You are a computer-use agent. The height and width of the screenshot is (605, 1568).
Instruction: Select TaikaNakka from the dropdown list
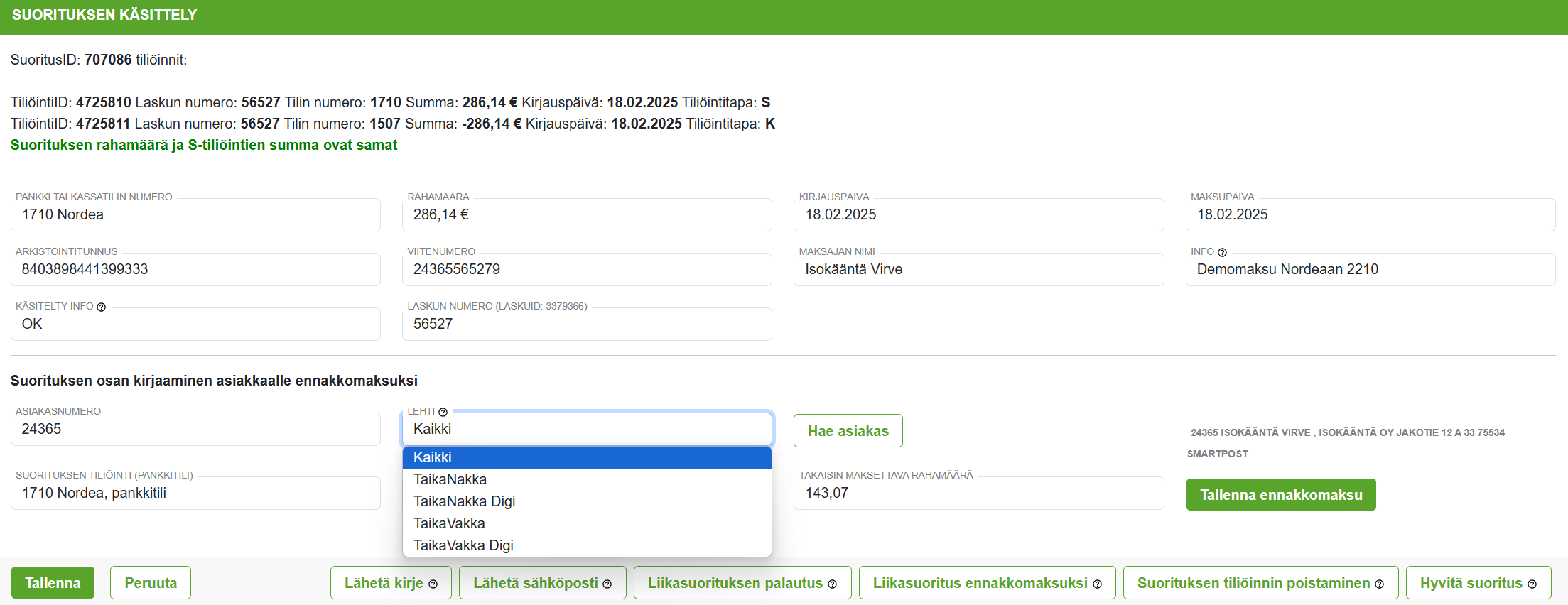[587, 479]
